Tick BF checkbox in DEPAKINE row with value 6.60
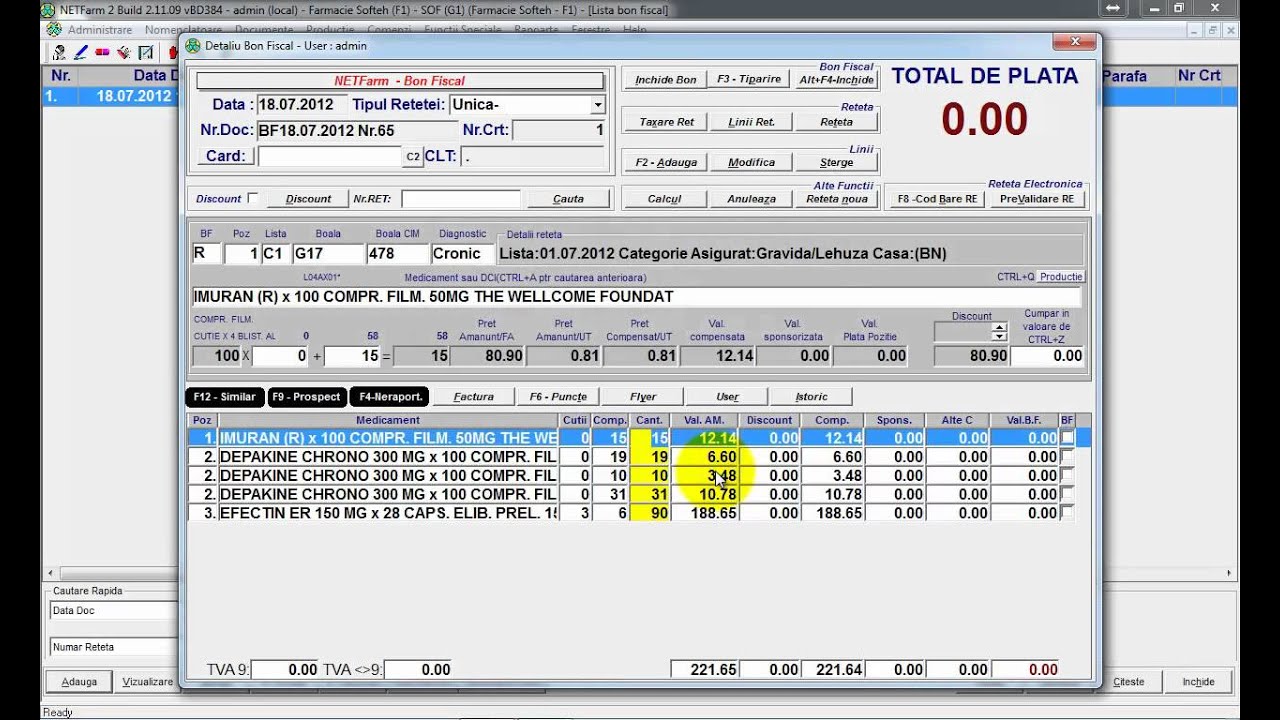This screenshot has width=1280, height=720. 1067,457
